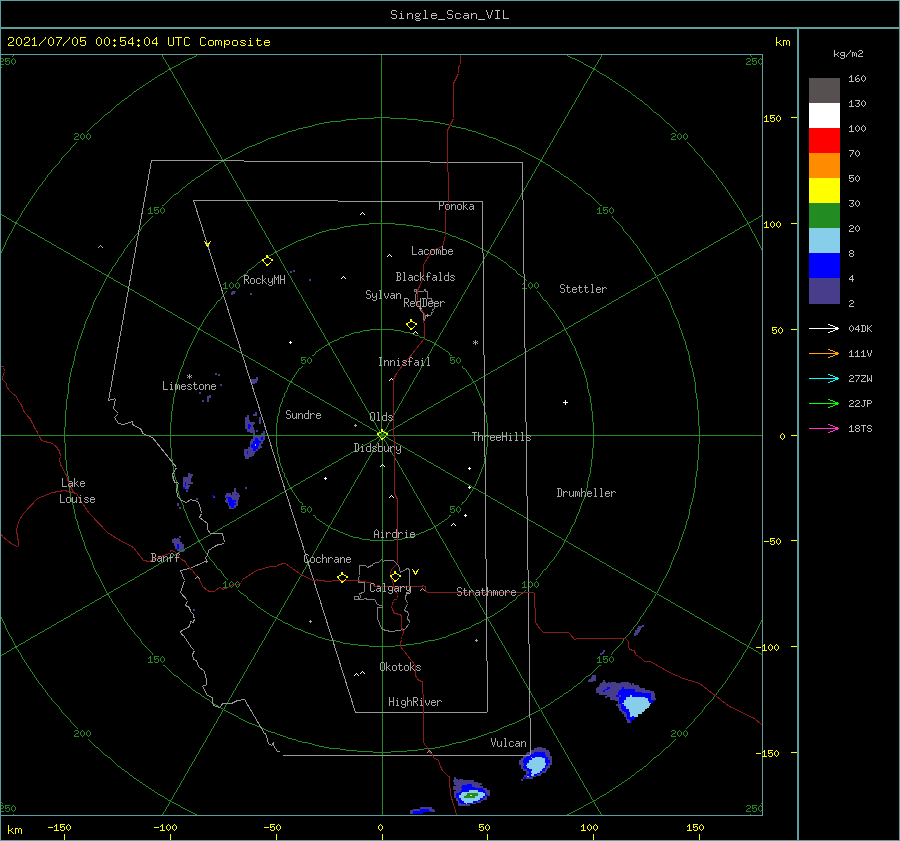
Task: Click the Innisfail map label
Action: click(404, 362)
